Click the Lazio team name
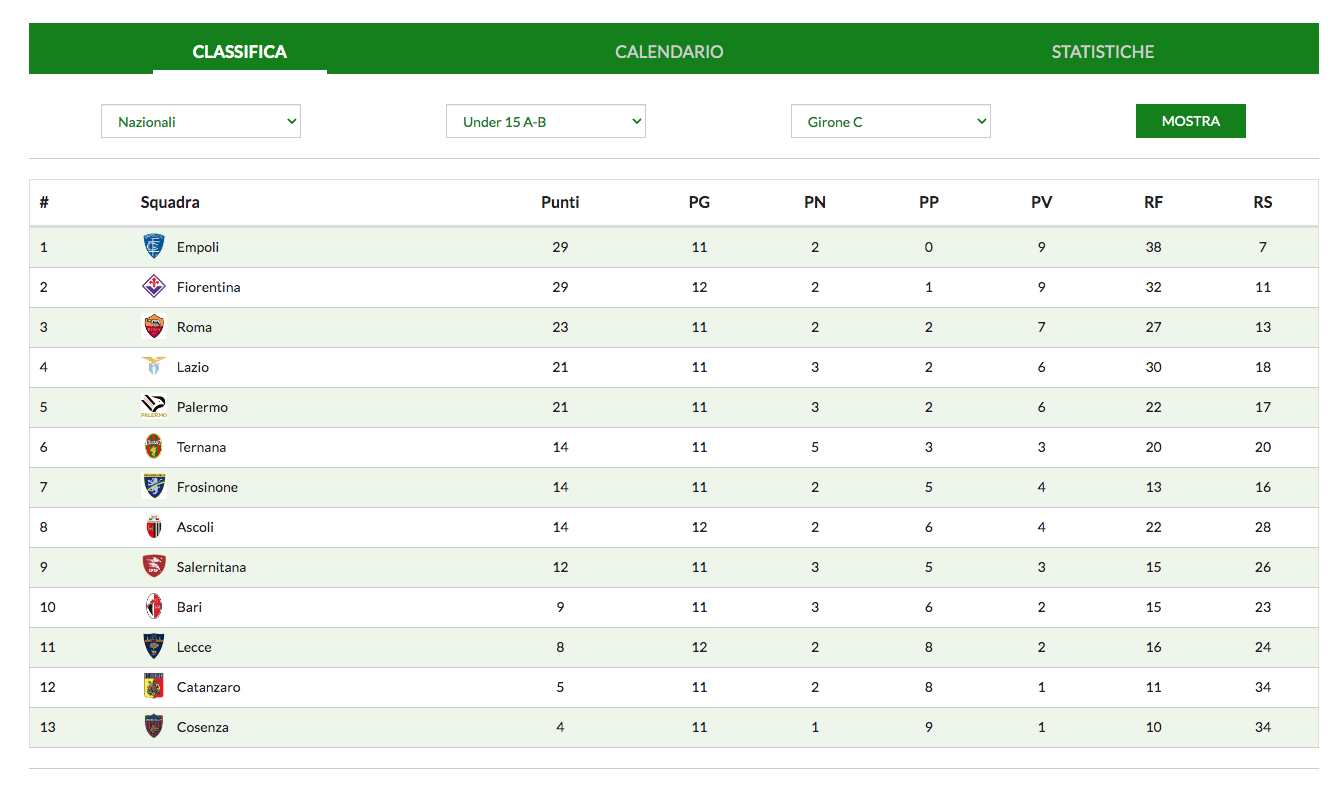Image resolution: width=1338 pixels, height=787 pixels. point(193,367)
